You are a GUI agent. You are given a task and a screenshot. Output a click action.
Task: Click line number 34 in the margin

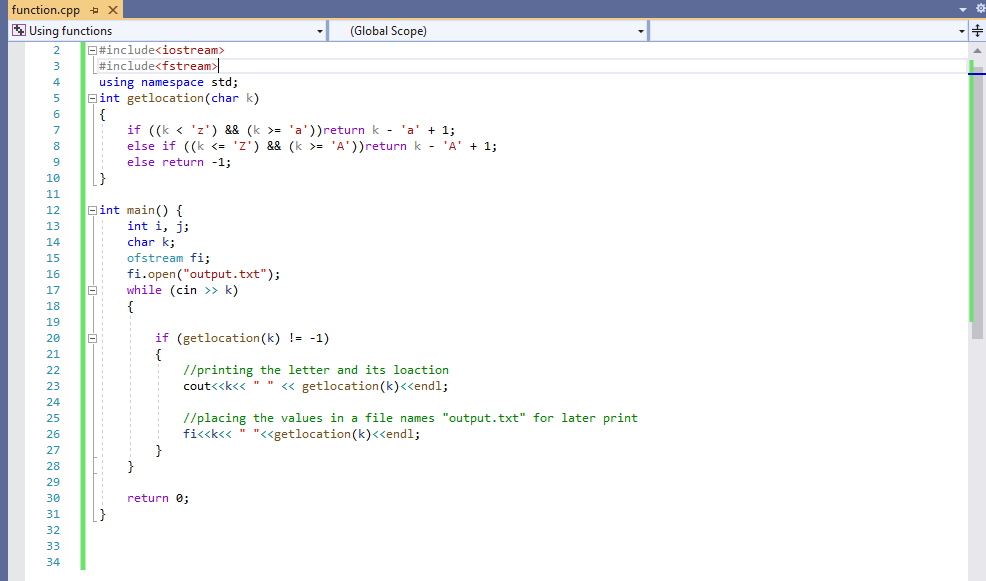[x=53, y=562]
